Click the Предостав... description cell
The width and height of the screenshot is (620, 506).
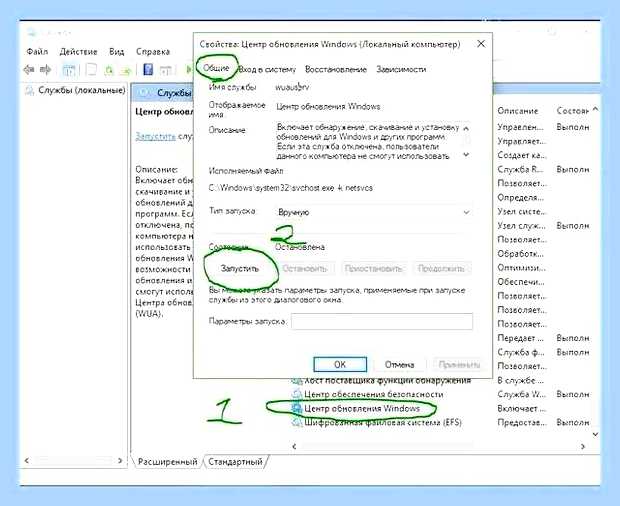(x=522, y=423)
